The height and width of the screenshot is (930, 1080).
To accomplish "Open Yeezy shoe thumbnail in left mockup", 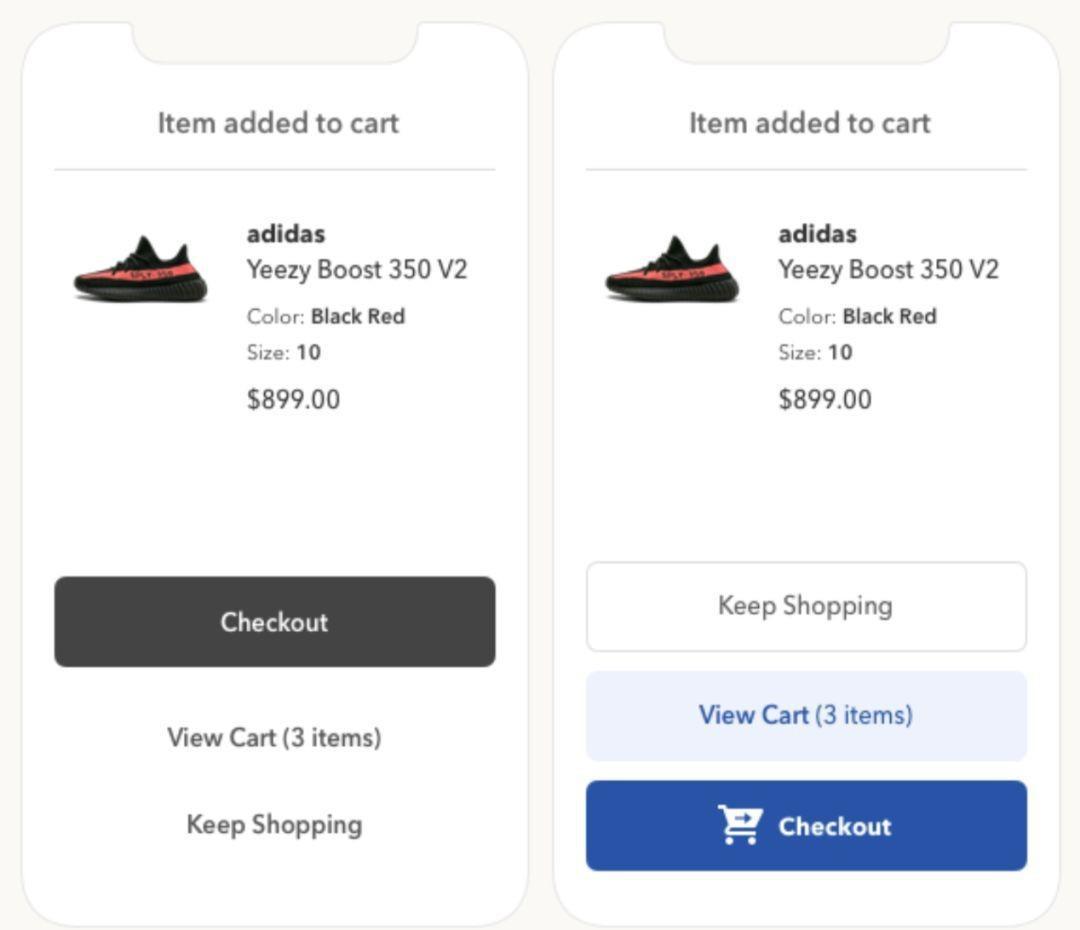I will pos(141,269).
